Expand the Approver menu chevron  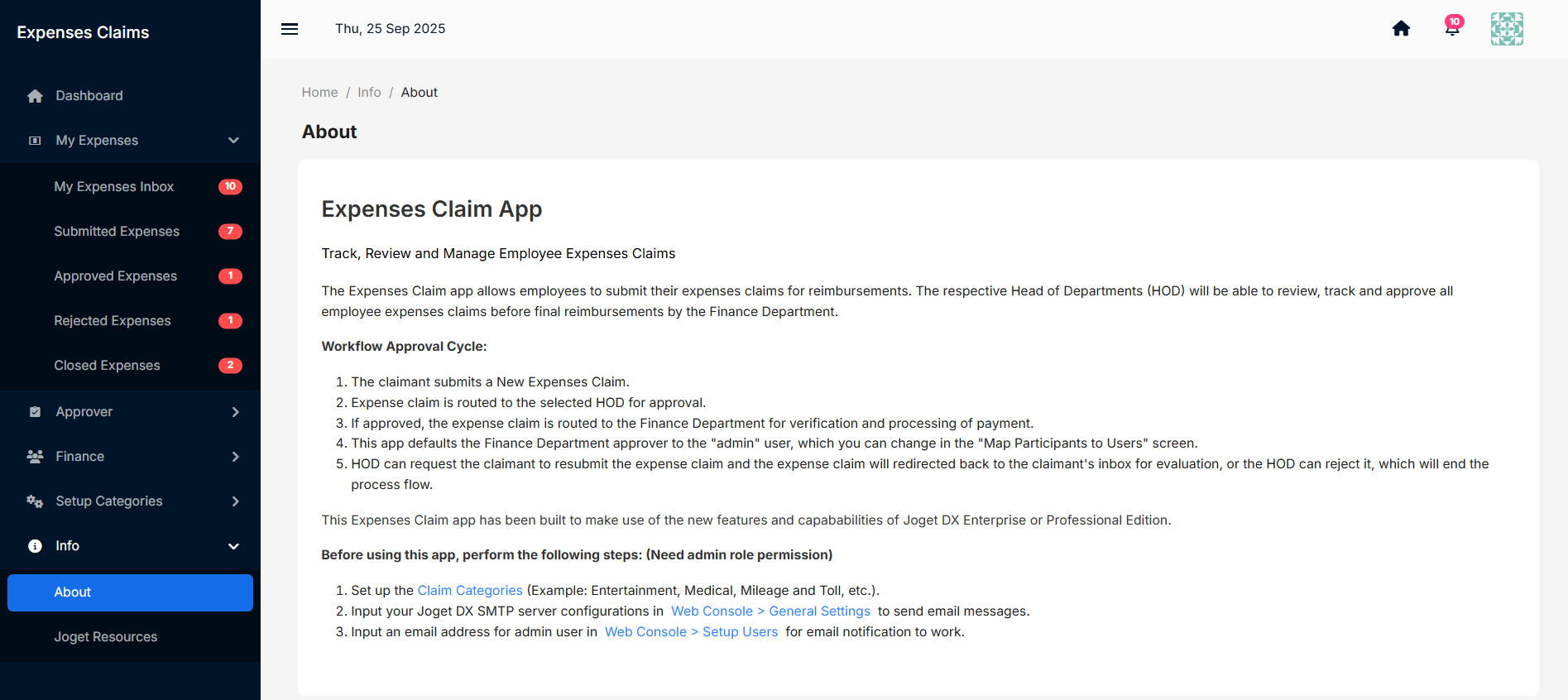point(235,412)
